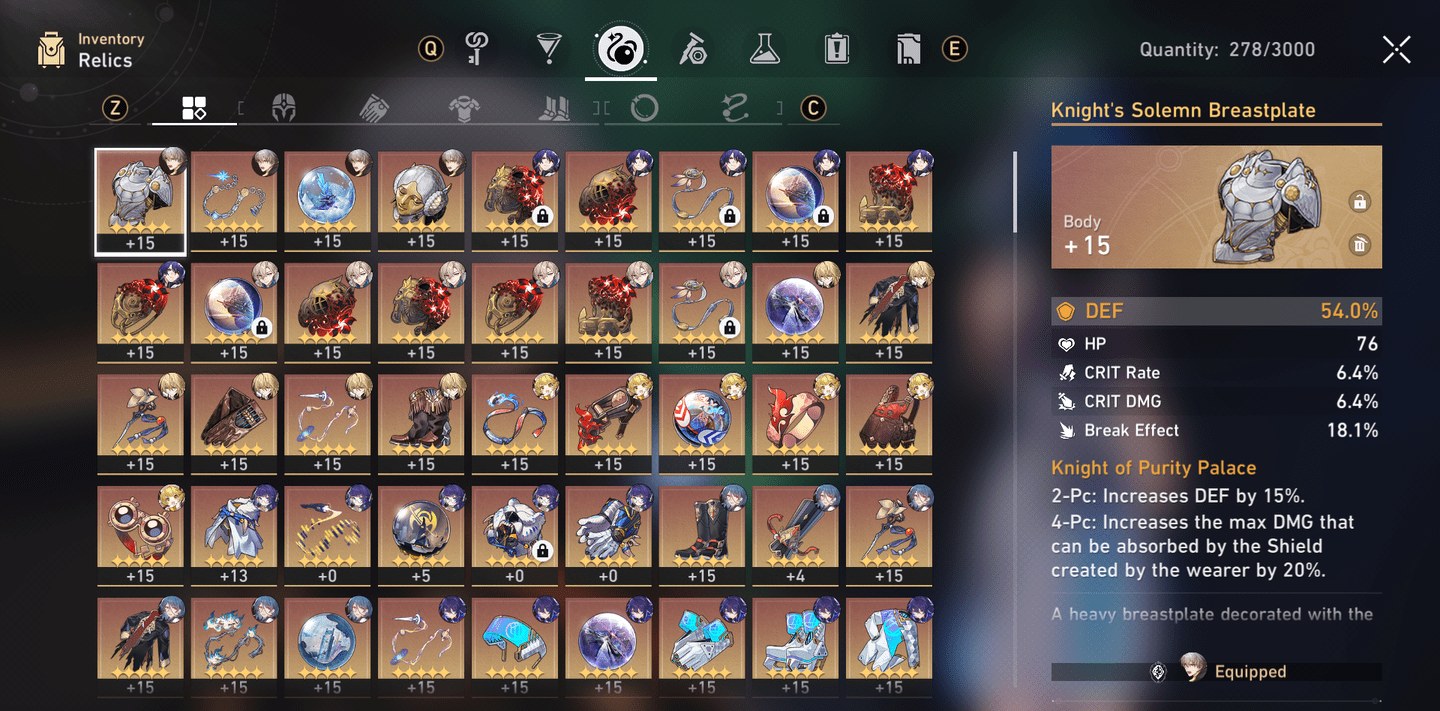Close the inventory with the X

pos(1397,49)
